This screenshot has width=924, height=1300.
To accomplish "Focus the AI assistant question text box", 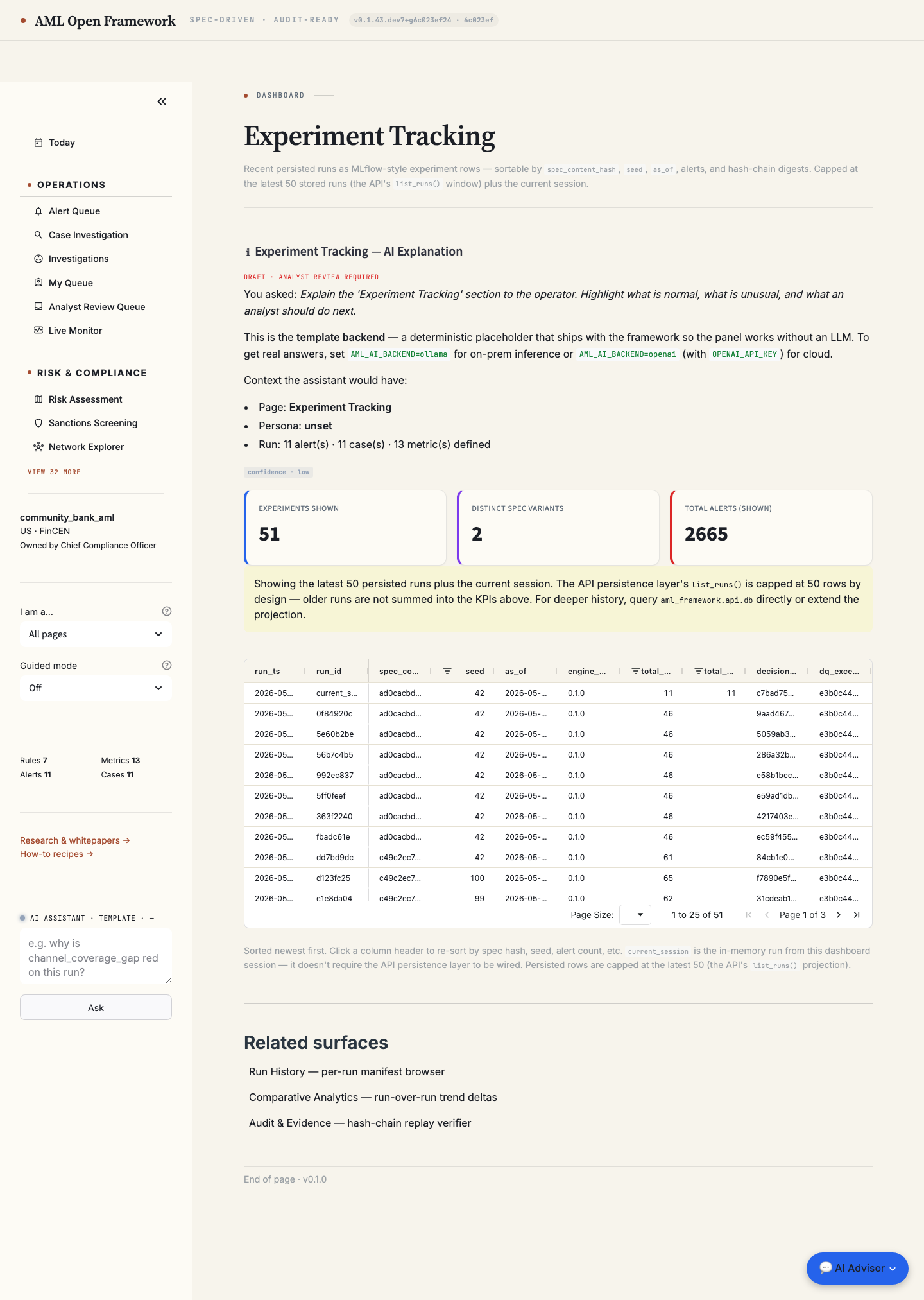I will (x=96, y=957).
